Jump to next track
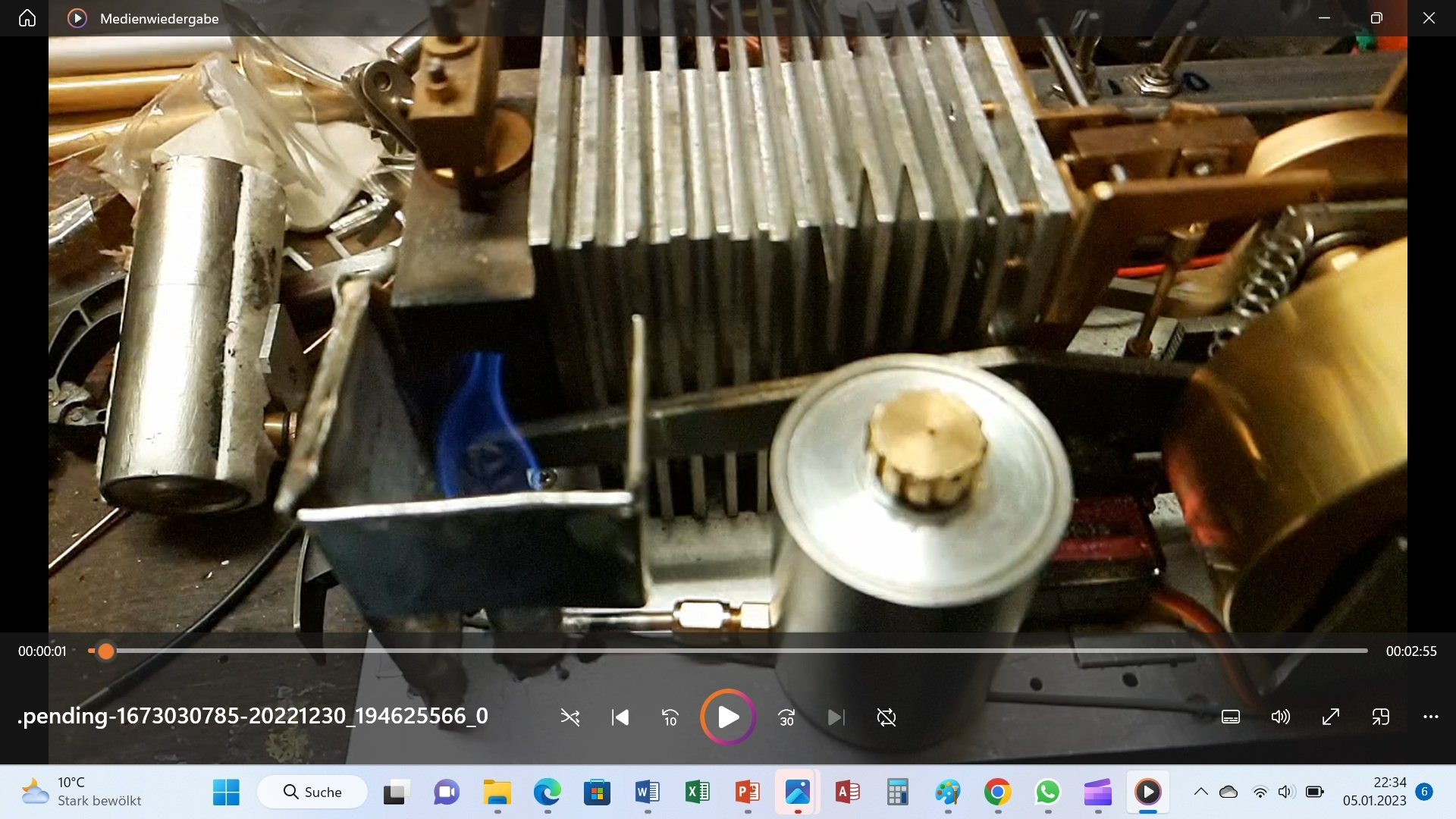1456x819 pixels. (836, 717)
